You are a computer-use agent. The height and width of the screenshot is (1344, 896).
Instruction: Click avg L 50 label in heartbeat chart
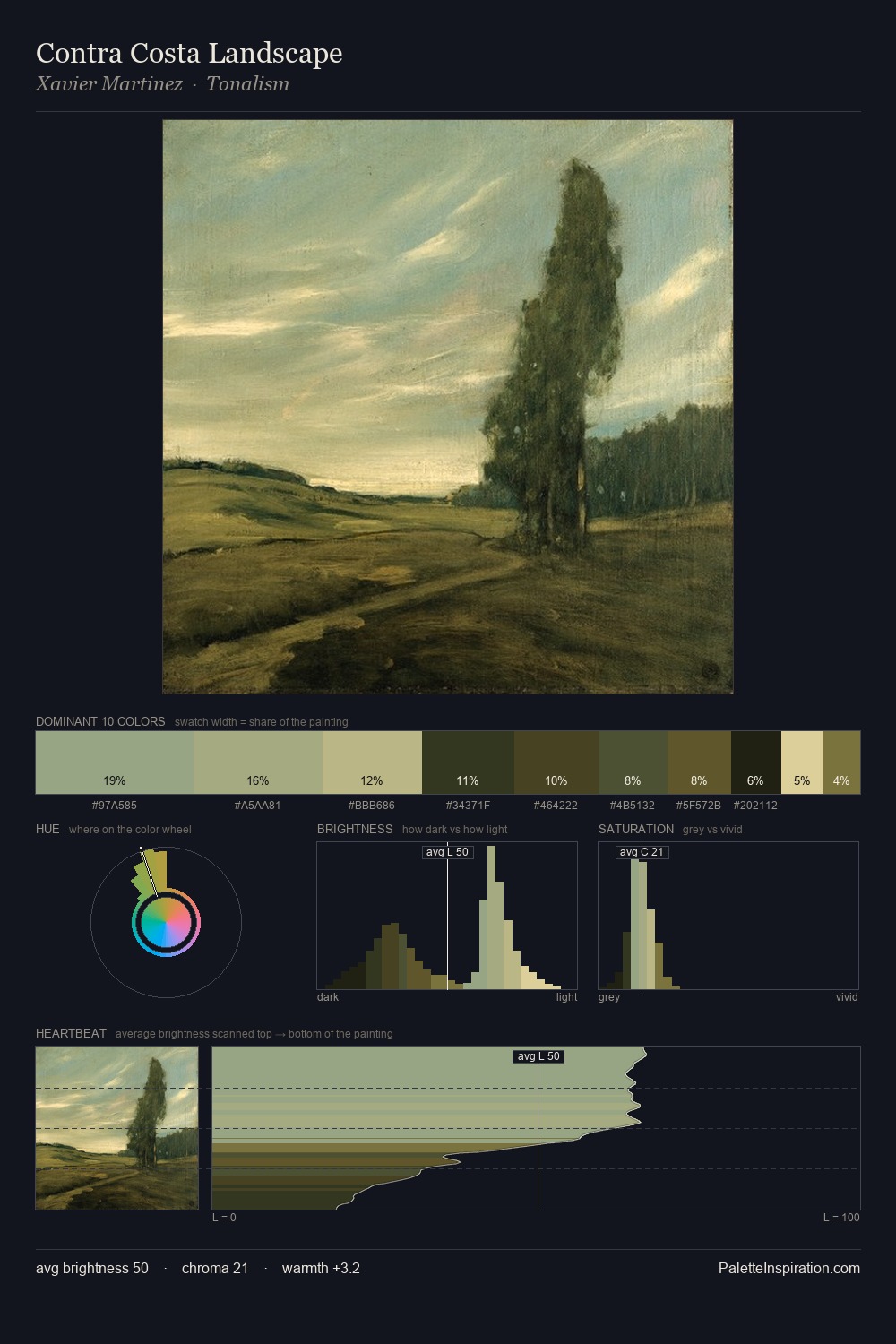[538, 1056]
